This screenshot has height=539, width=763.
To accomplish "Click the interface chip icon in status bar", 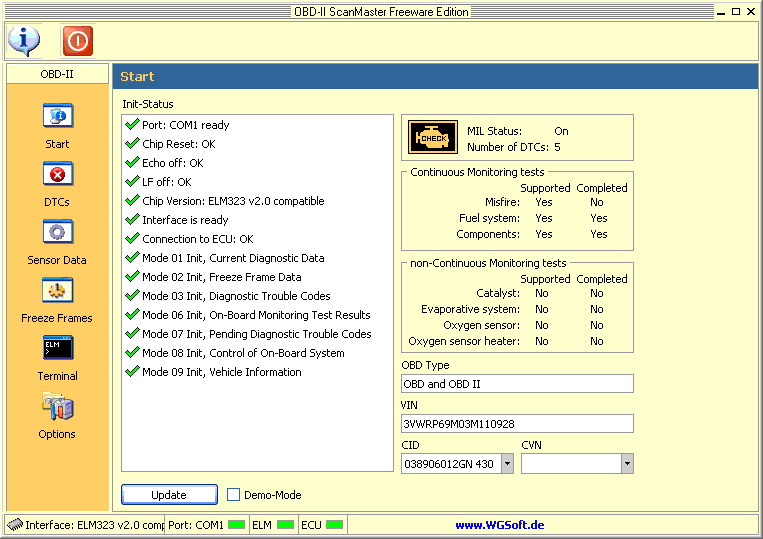I will [15, 524].
